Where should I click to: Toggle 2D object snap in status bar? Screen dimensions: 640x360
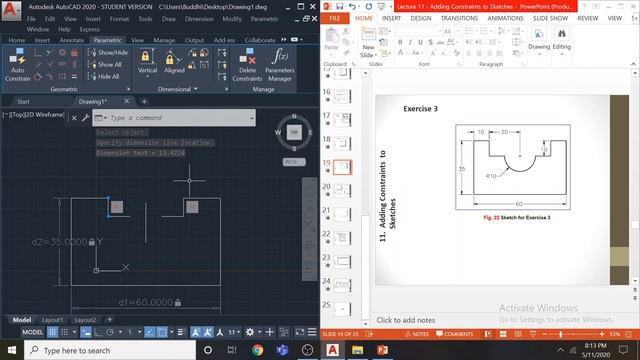162,332
